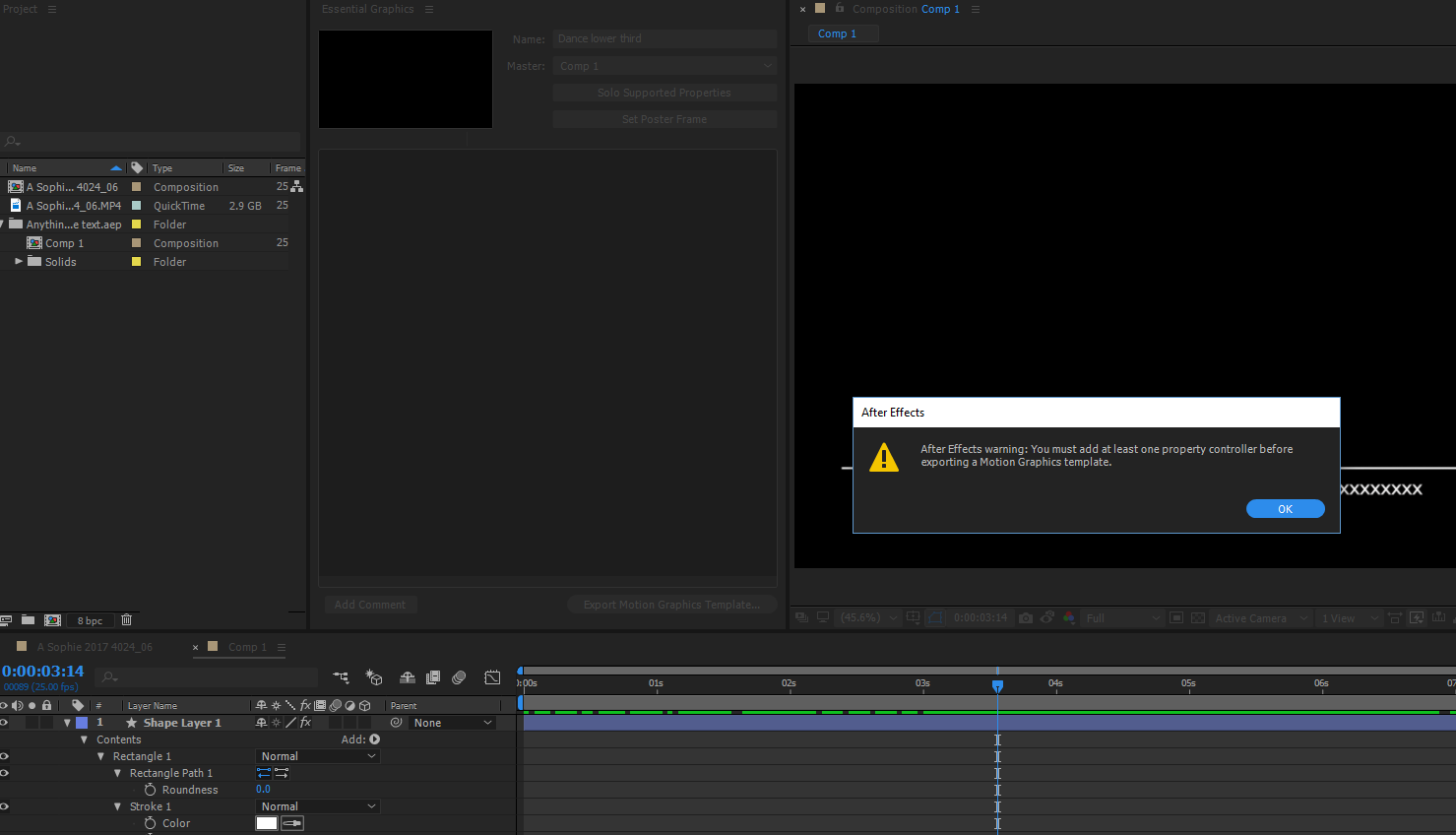Solo Shape Layer 1
The image size is (1456, 835).
click(32, 722)
